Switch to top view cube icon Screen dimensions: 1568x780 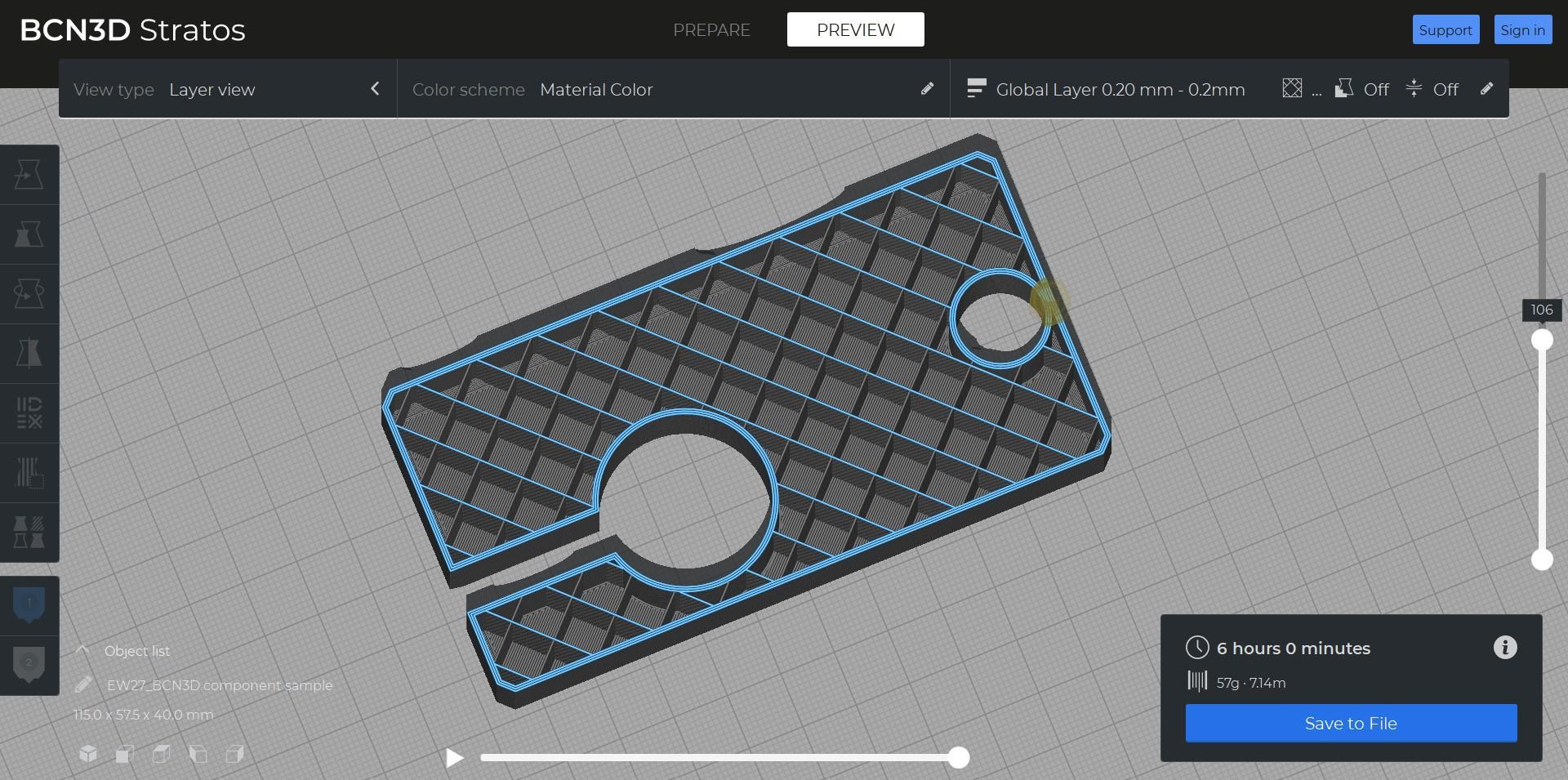(x=162, y=754)
